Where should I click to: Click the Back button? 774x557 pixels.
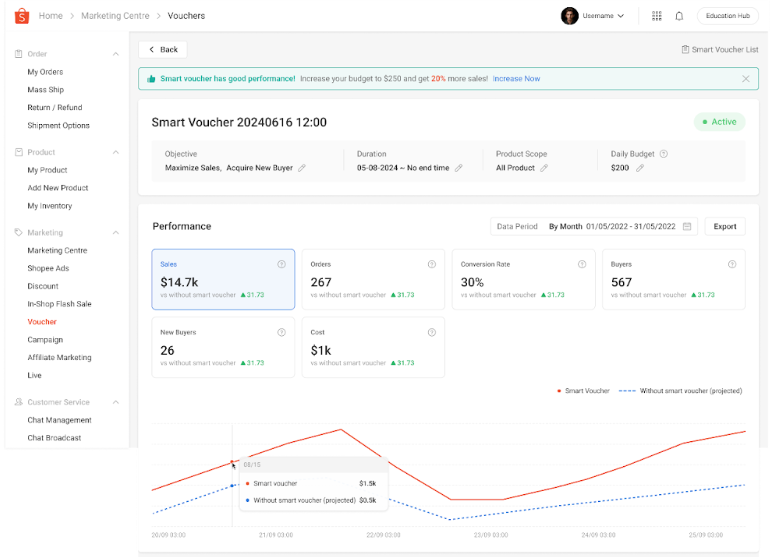(x=162, y=49)
